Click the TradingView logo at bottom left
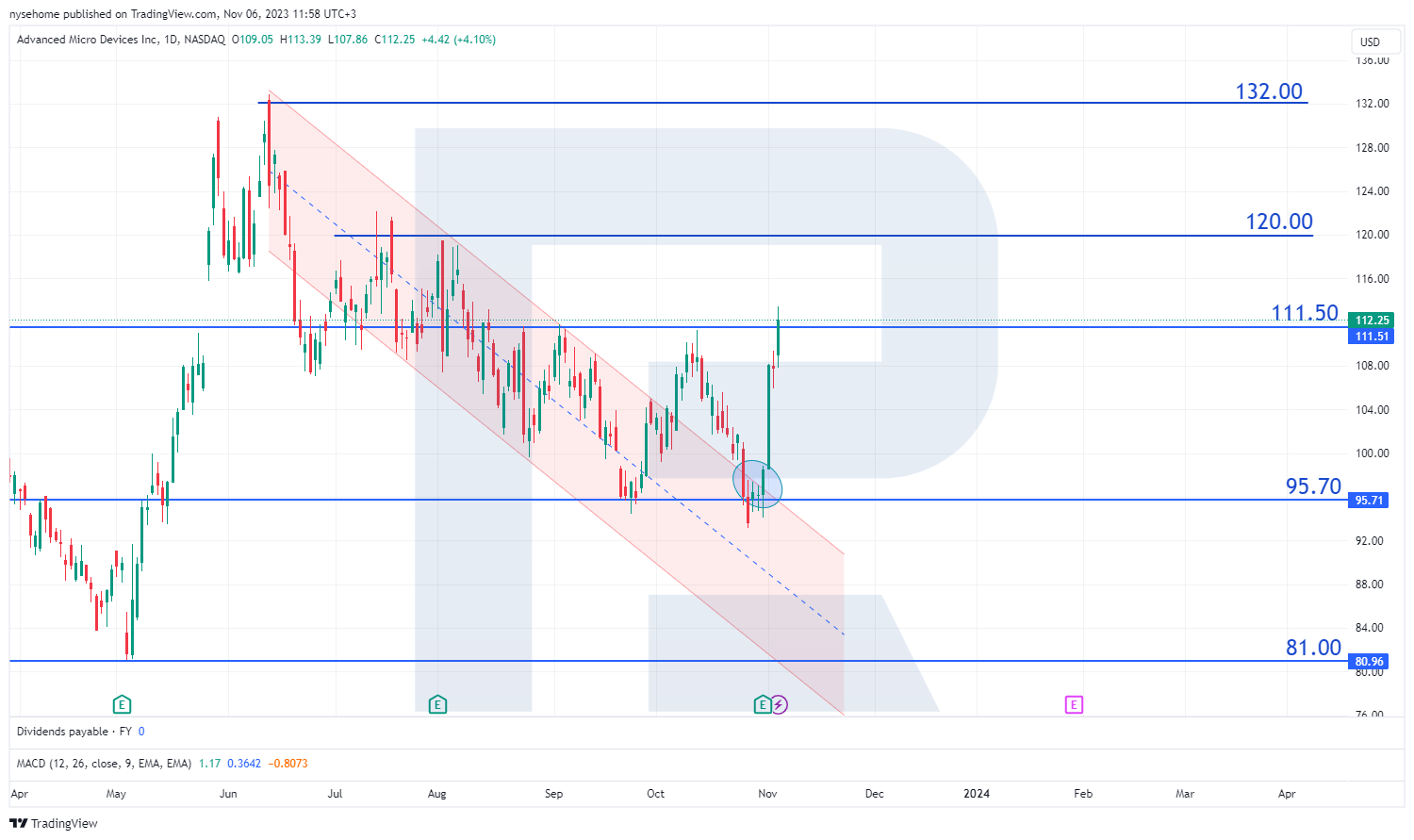Image resolution: width=1414 pixels, height=840 pixels. (x=54, y=823)
